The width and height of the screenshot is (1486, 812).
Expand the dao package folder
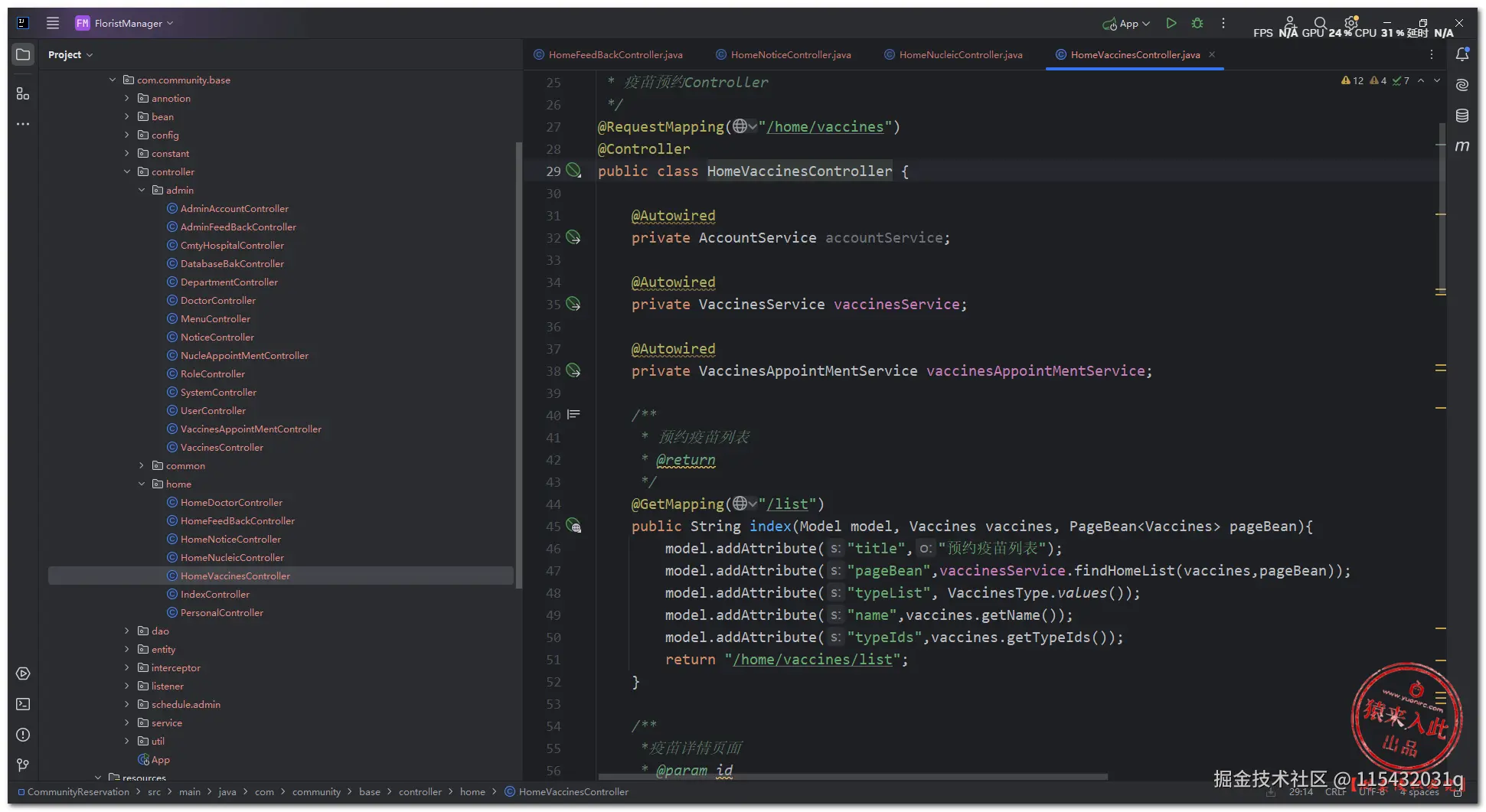click(127, 631)
